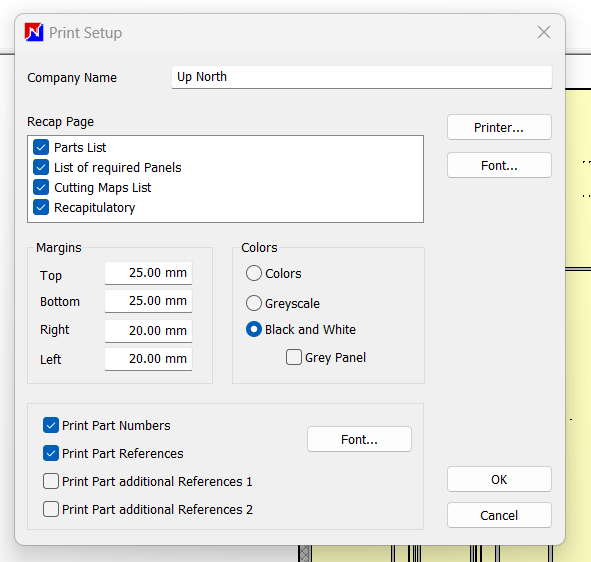591x562 pixels.
Task: Choose Greyscale printing option
Action: coord(254,303)
